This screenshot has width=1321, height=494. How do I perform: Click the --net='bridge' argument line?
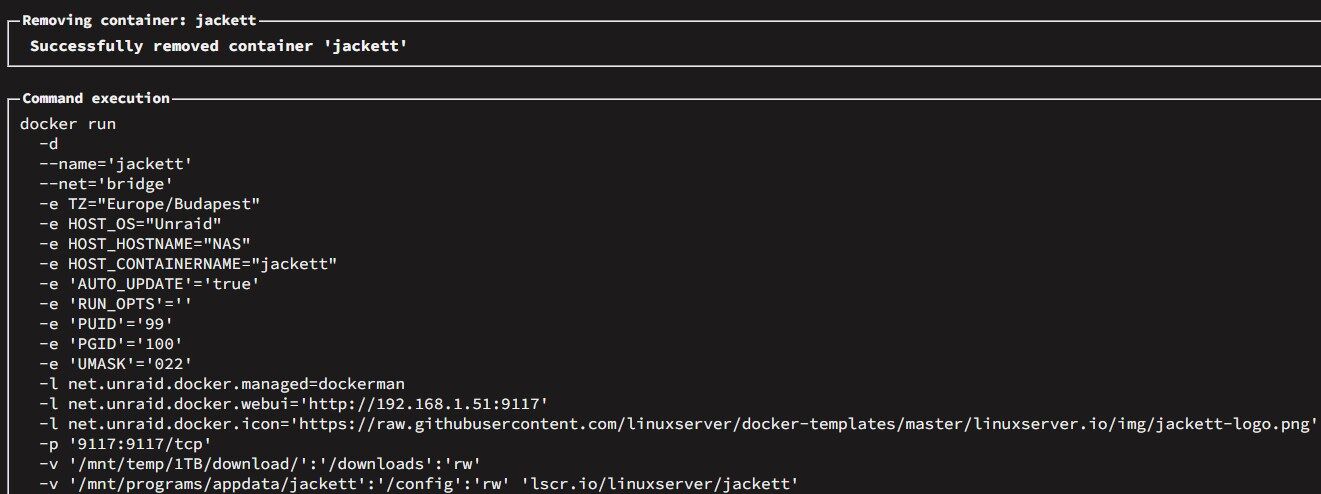coord(106,183)
